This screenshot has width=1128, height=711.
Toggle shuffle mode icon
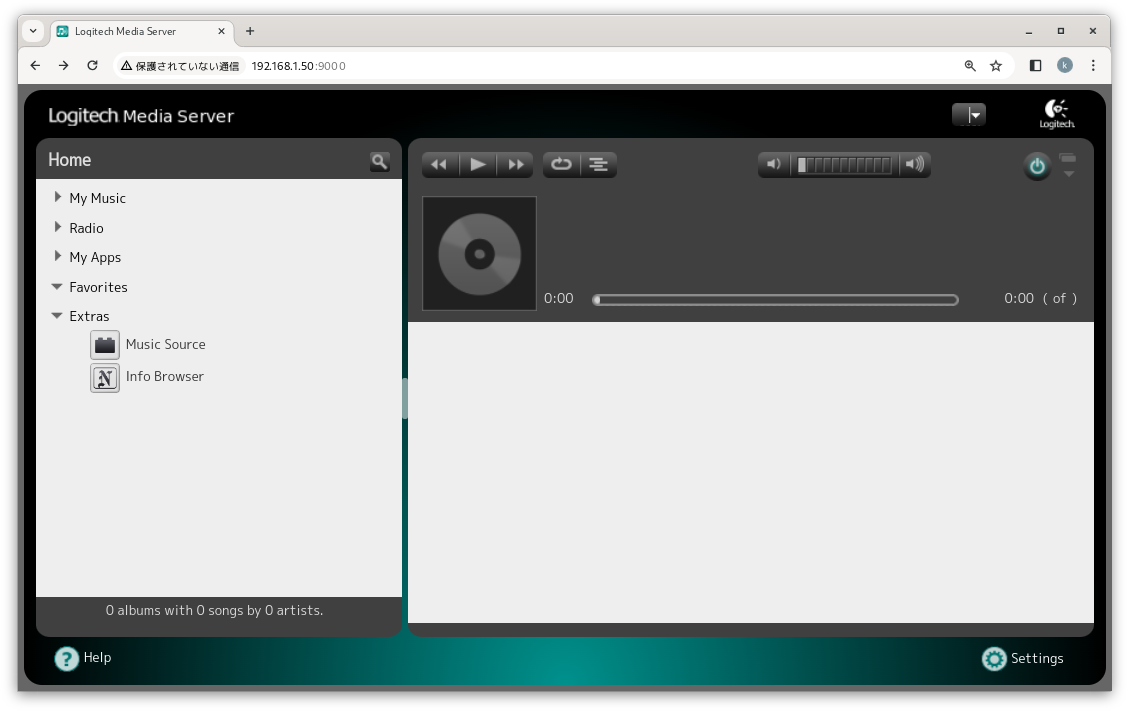[599, 165]
